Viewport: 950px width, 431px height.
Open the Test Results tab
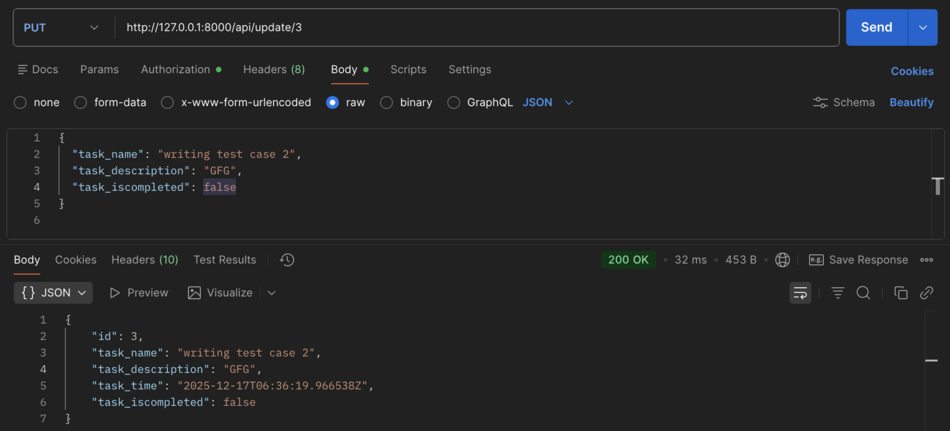pyautogui.click(x=225, y=260)
